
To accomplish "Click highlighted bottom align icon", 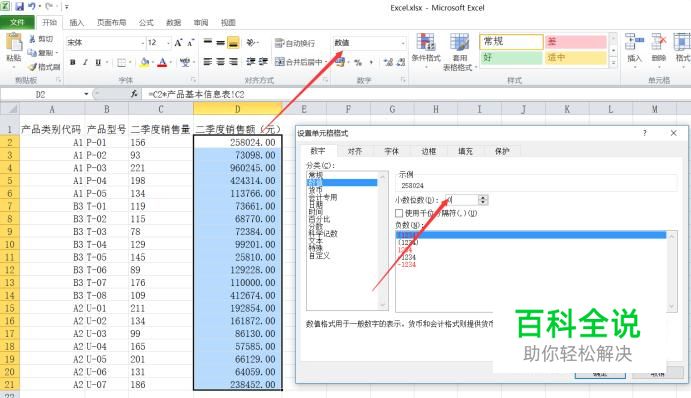I will pos(234,43).
